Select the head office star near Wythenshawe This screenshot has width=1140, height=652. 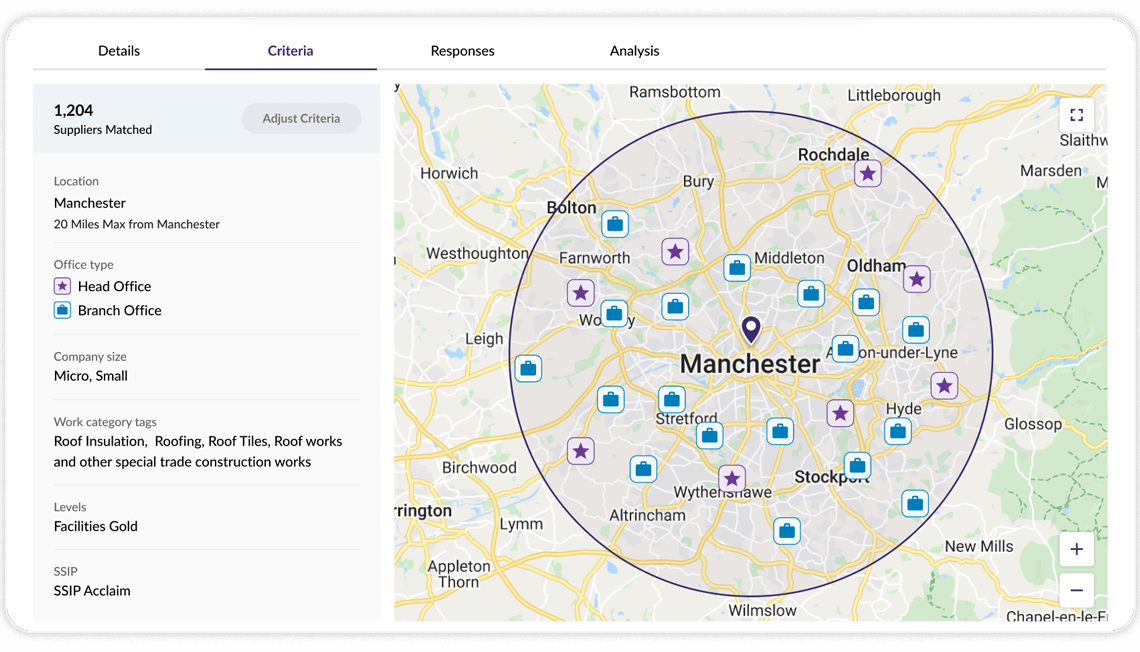pyautogui.click(x=732, y=479)
